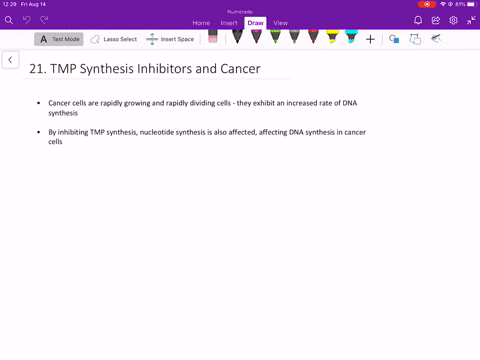Open settings gear icon
The height and width of the screenshot is (360, 480).
click(453, 20)
